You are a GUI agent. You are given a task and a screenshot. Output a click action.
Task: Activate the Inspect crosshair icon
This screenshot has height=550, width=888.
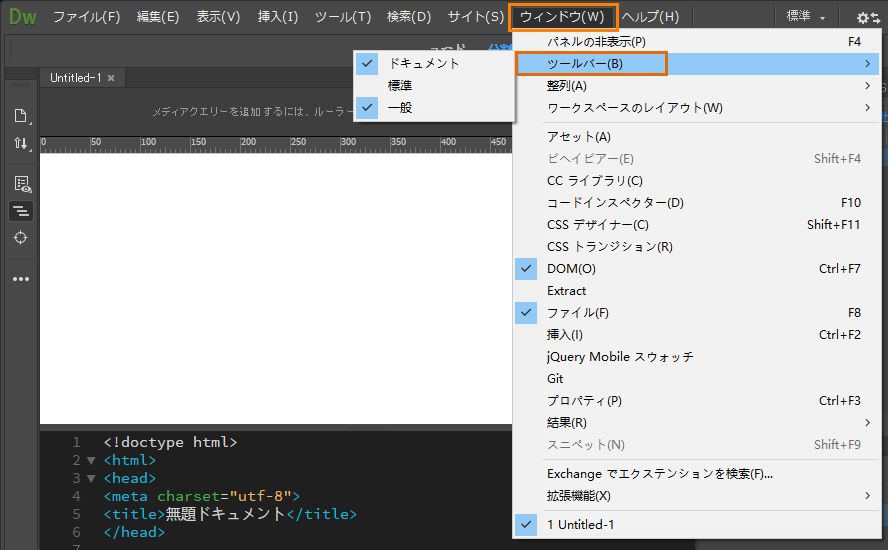tap(21, 238)
